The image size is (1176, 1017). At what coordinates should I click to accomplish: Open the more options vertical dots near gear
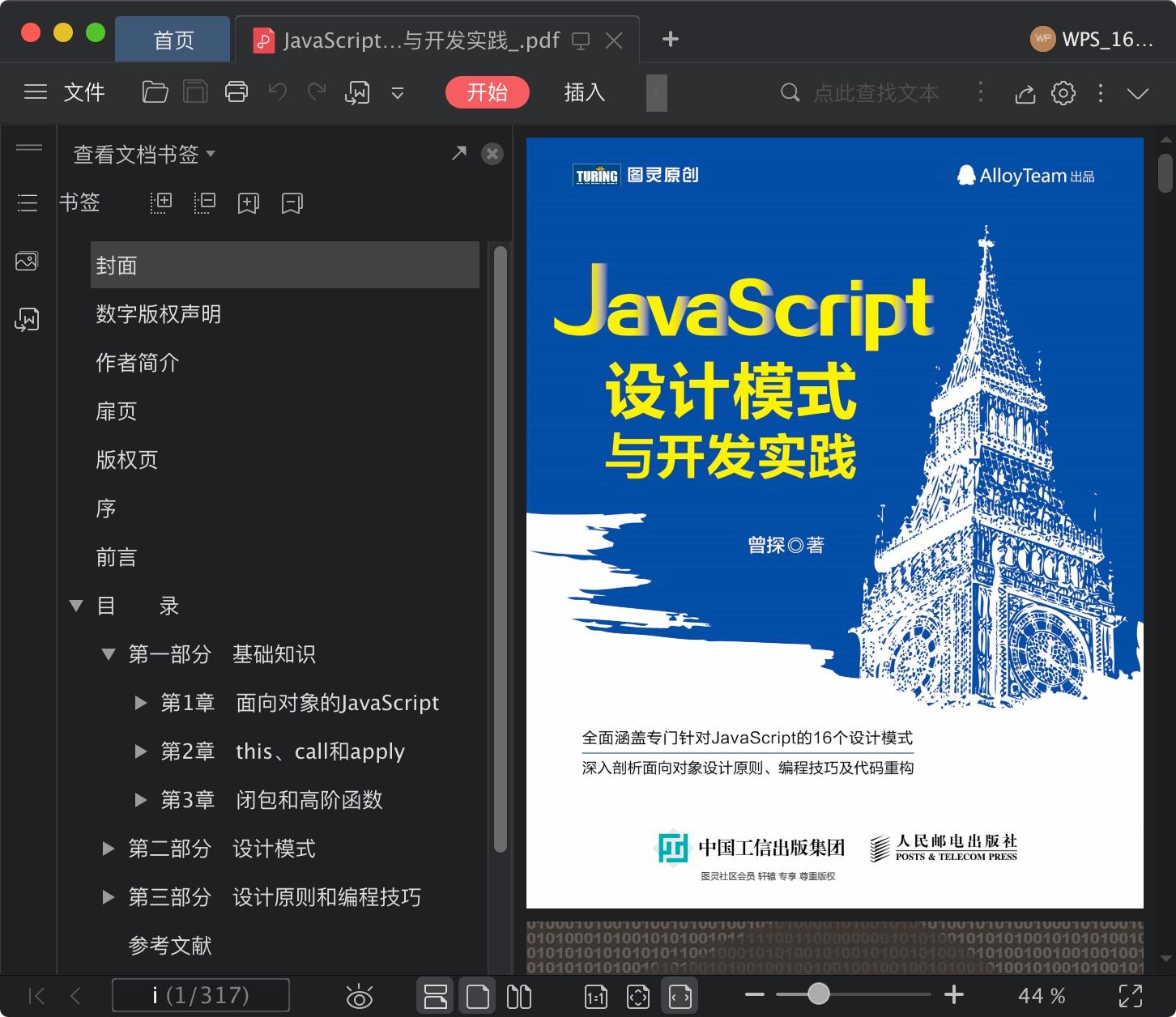coord(1100,93)
